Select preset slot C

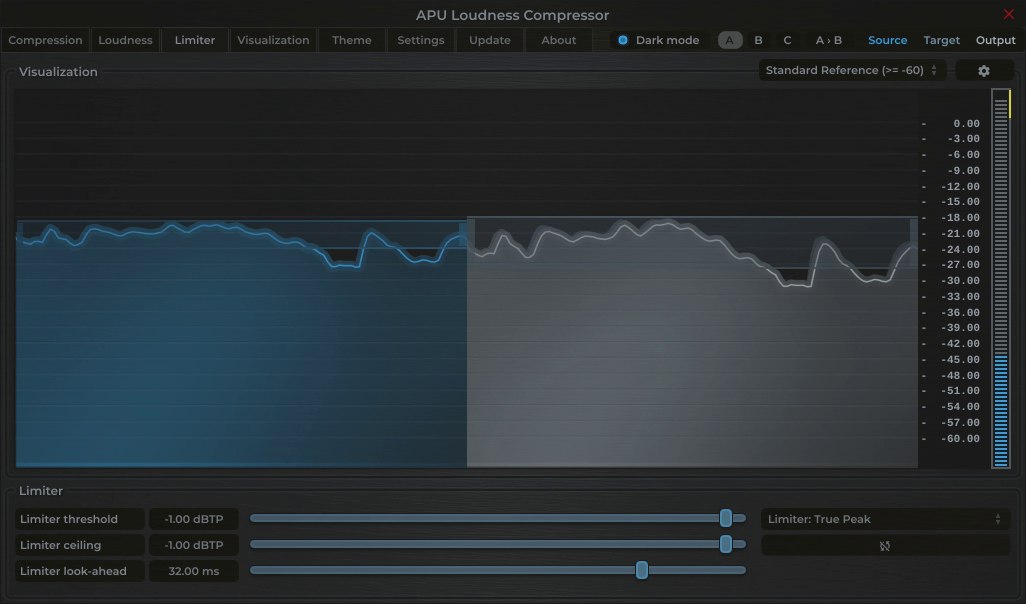(786, 40)
